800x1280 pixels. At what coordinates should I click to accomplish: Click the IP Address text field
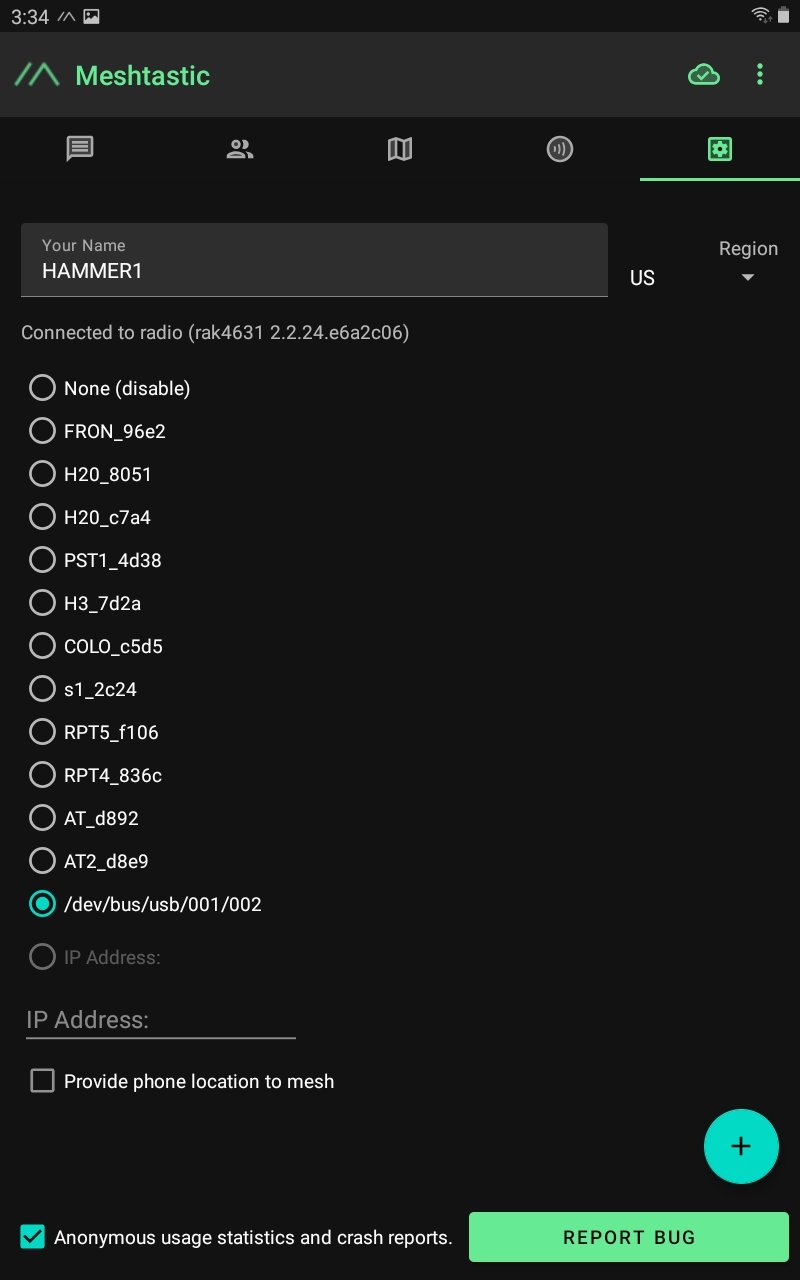click(x=160, y=1020)
